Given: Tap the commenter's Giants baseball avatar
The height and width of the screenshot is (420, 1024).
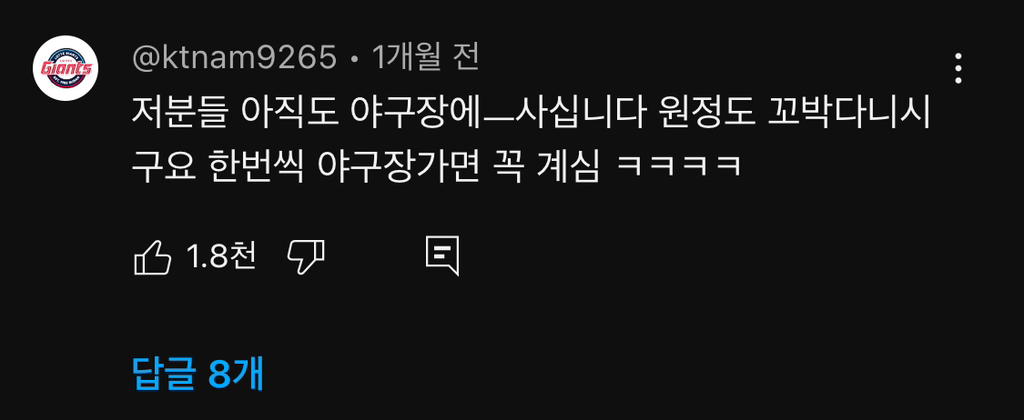Looking at the screenshot, I should tap(65, 68).
